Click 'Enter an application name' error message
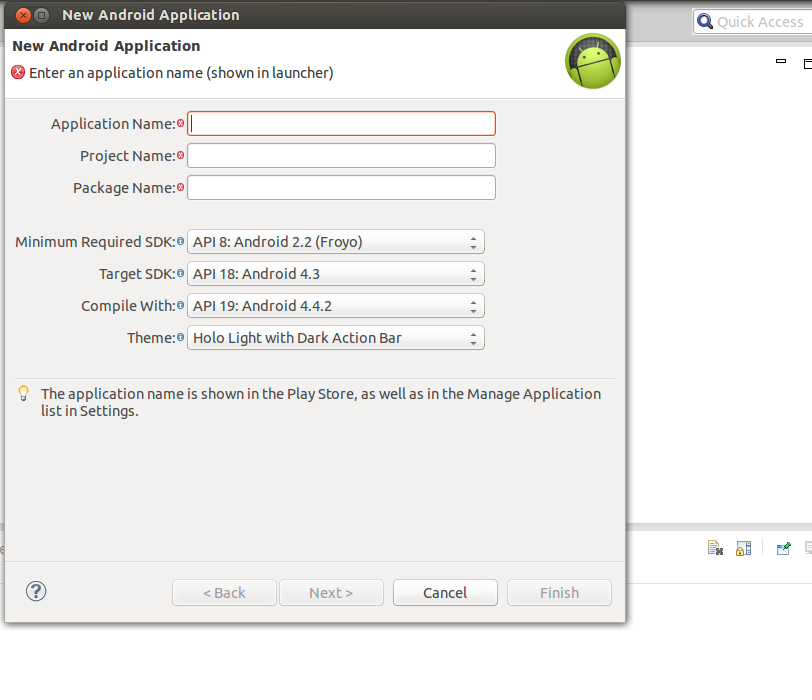 (x=181, y=73)
